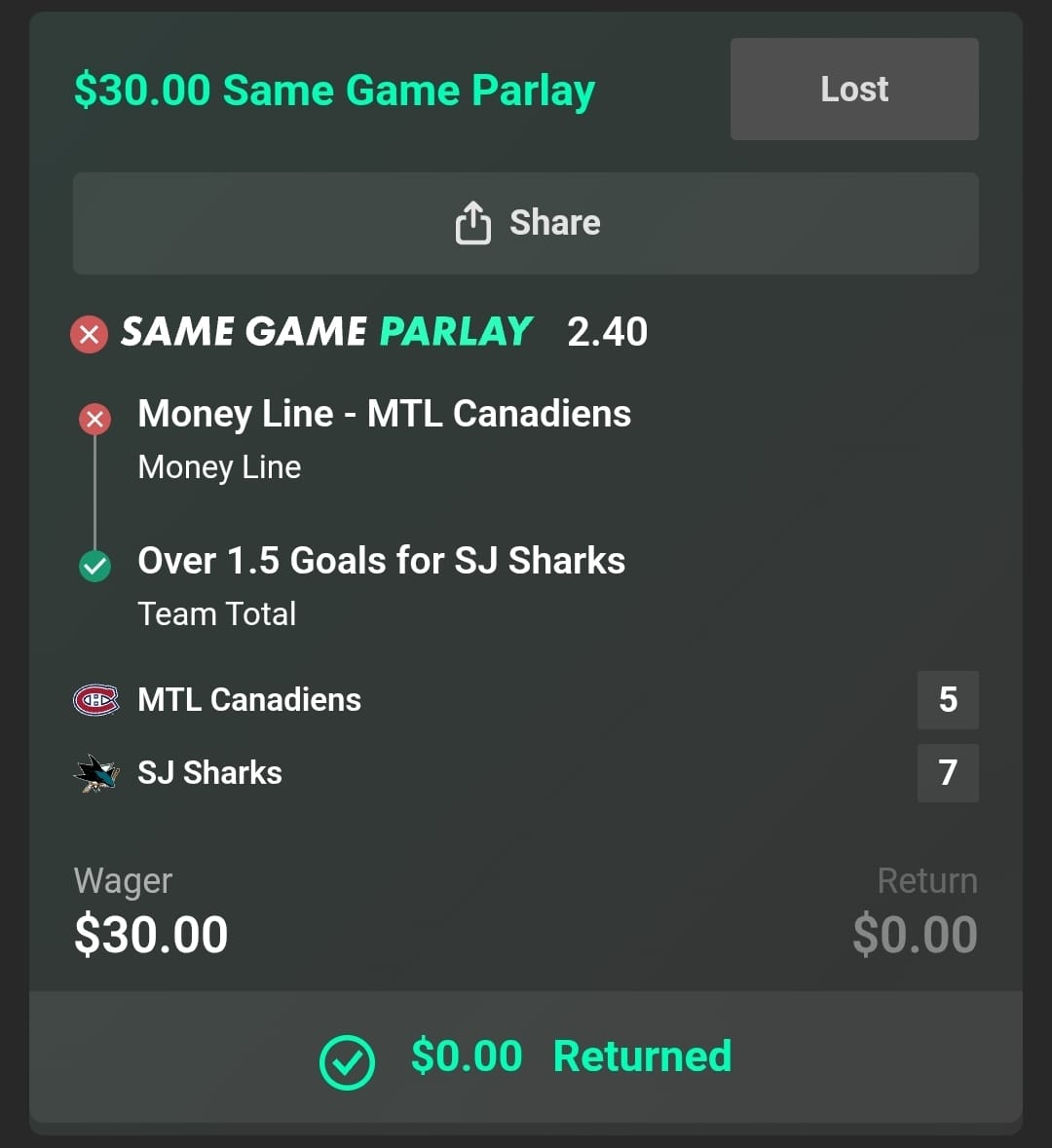Click the green circle checkmark beside $0.00 Returned
The image size is (1052, 1148).
pyautogui.click(x=347, y=1060)
